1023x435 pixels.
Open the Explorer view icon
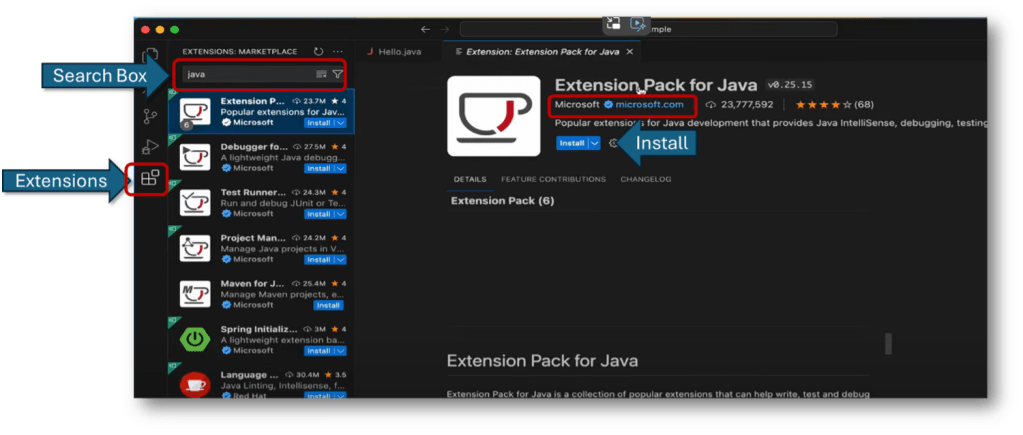pos(150,56)
